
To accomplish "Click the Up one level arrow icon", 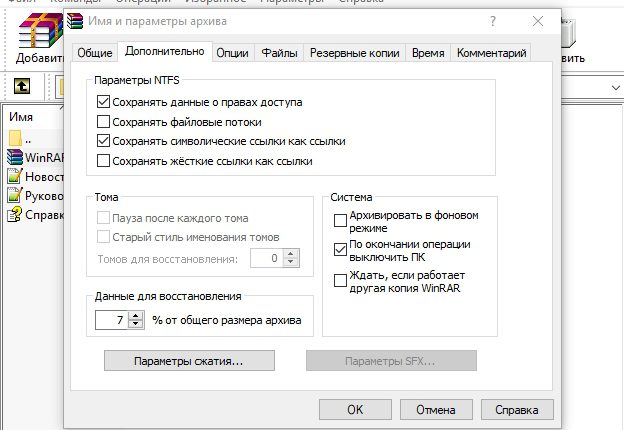I will point(22,86).
